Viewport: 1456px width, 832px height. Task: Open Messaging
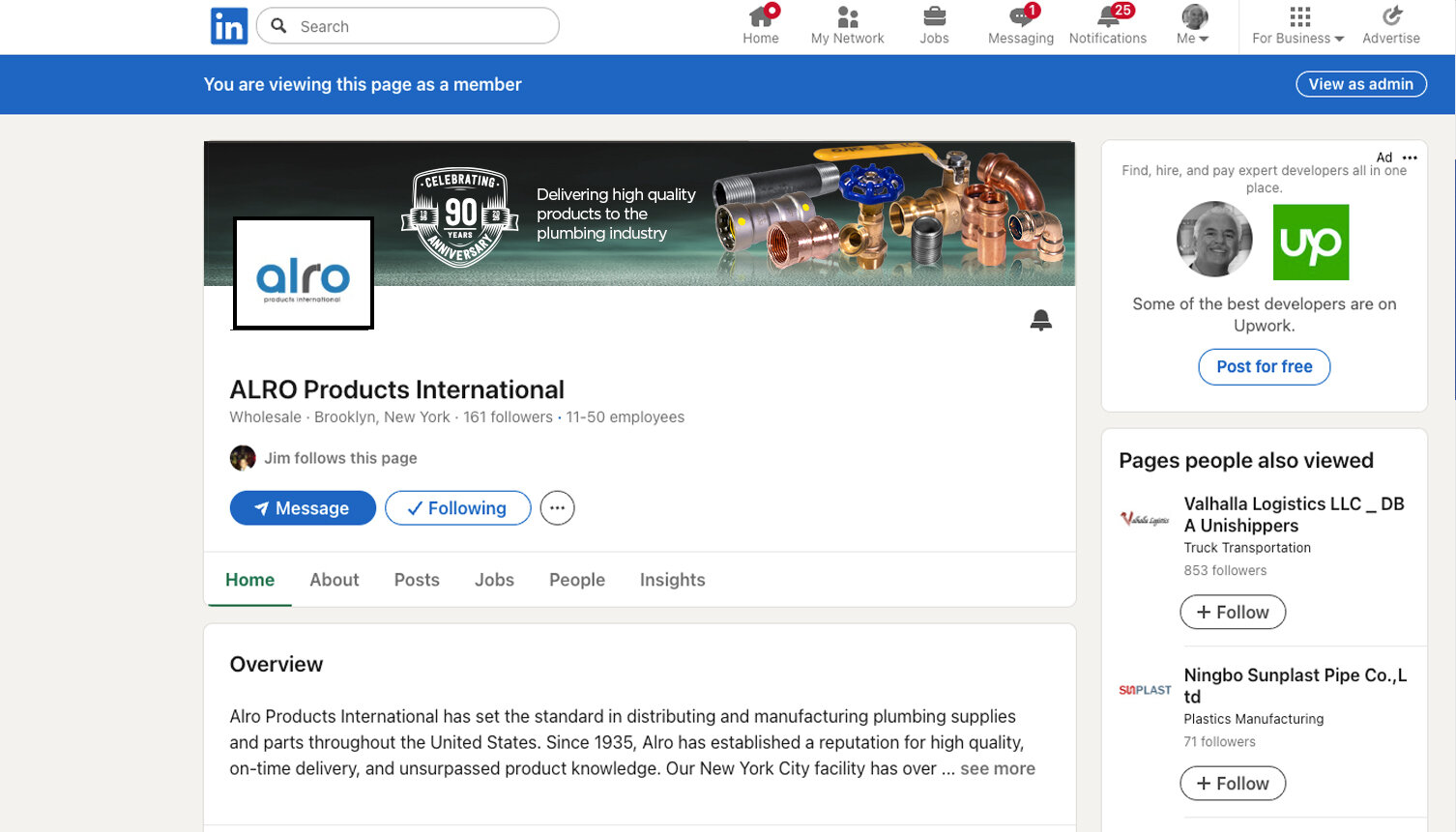[x=1021, y=26]
